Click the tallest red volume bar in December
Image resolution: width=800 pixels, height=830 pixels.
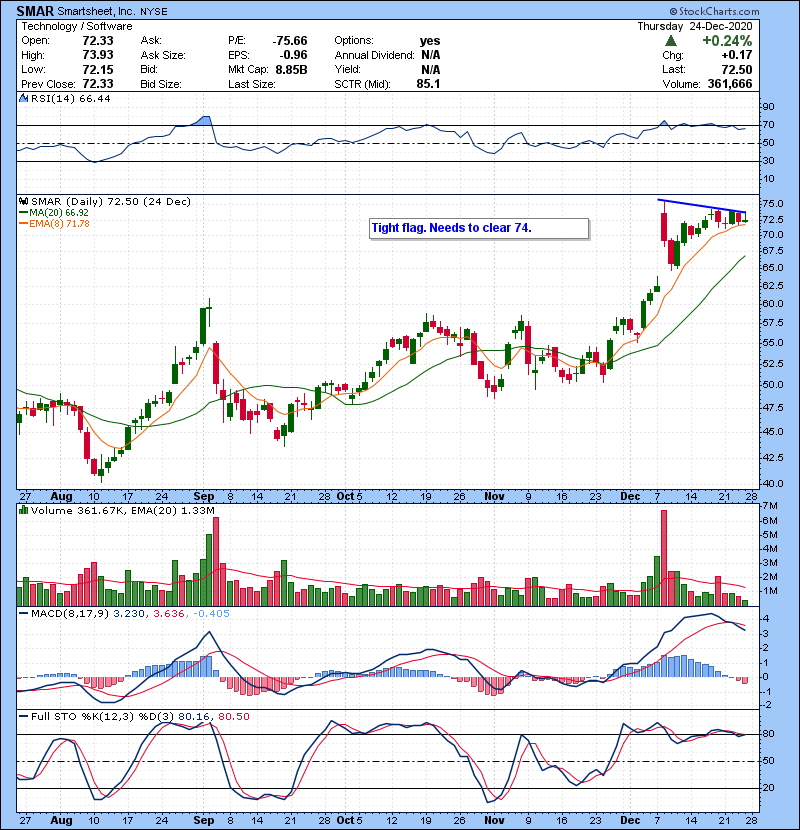(664, 558)
